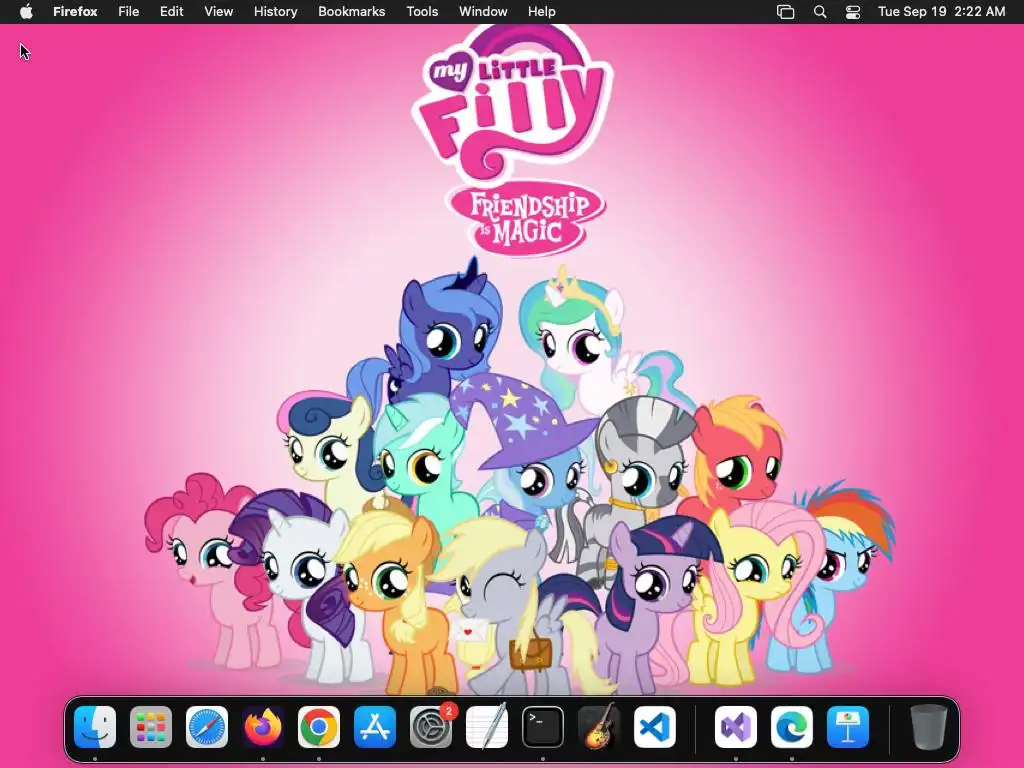Viewport: 1024px width, 768px height.
Task: Click the date and time clock
Action: (942, 12)
